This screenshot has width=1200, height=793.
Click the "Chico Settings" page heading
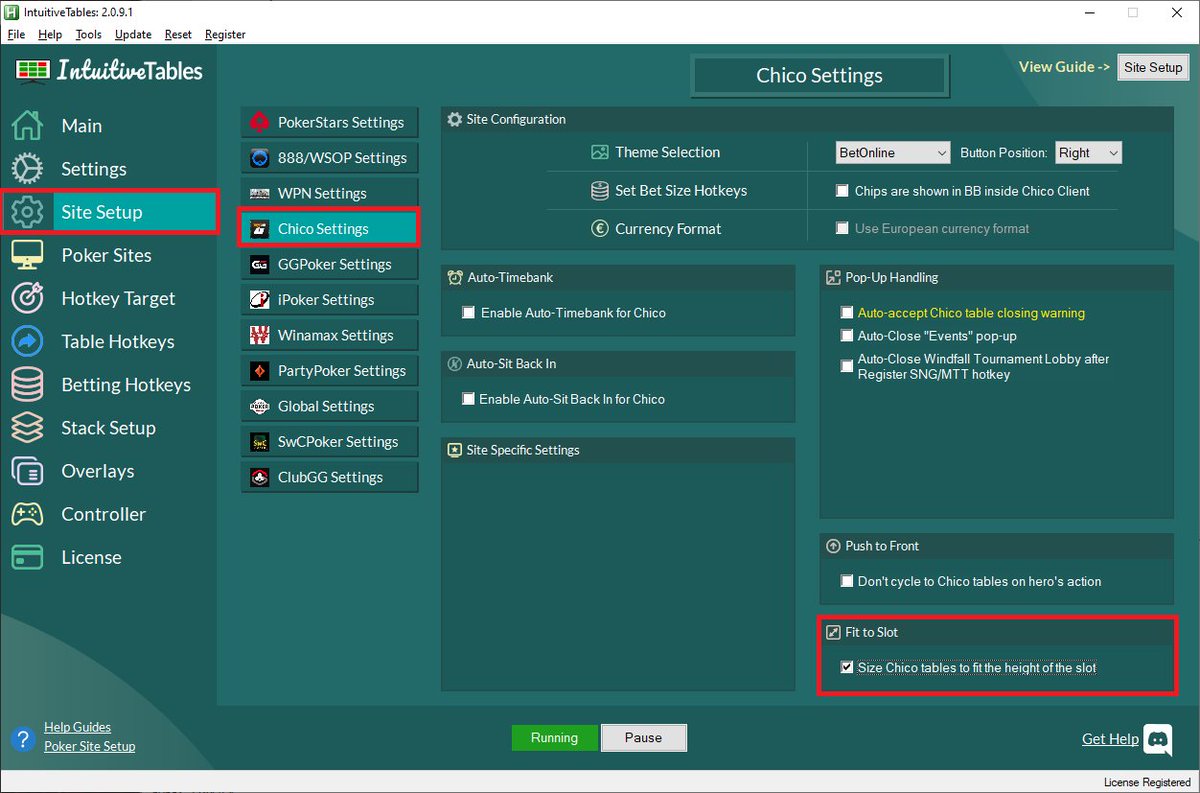pyautogui.click(x=819, y=76)
